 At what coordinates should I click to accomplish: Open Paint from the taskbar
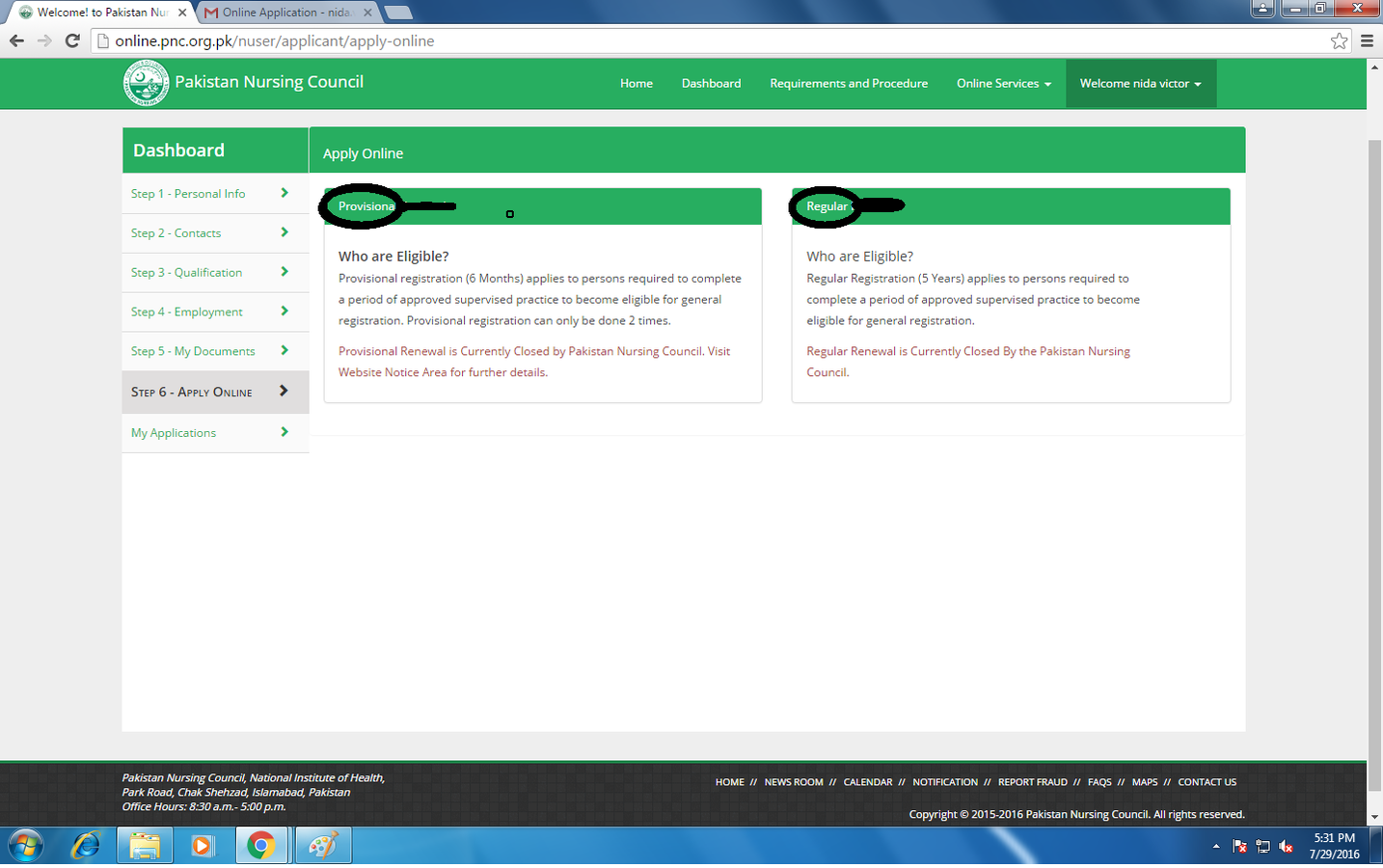click(322, 846)
